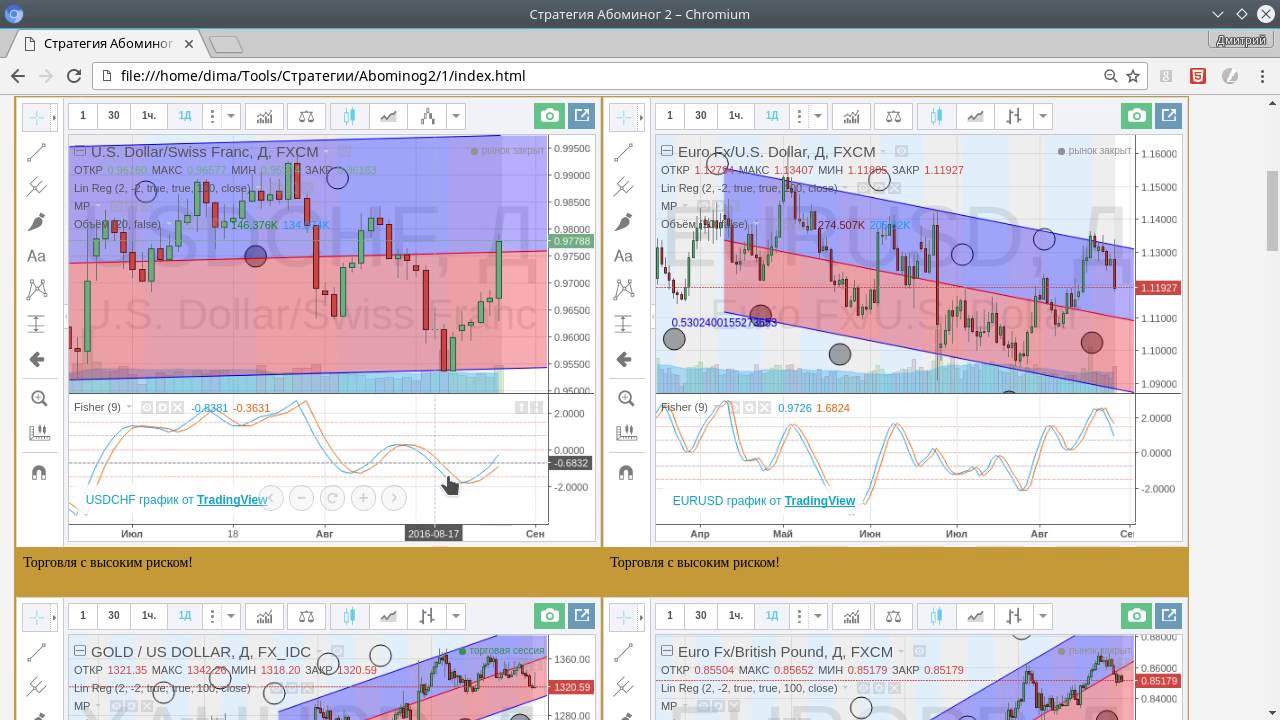The height and width of the screenshot is (720, 1280).
Task: Take snapshot of EURUSD chart with camera
Action: [x=1136, y=116]
